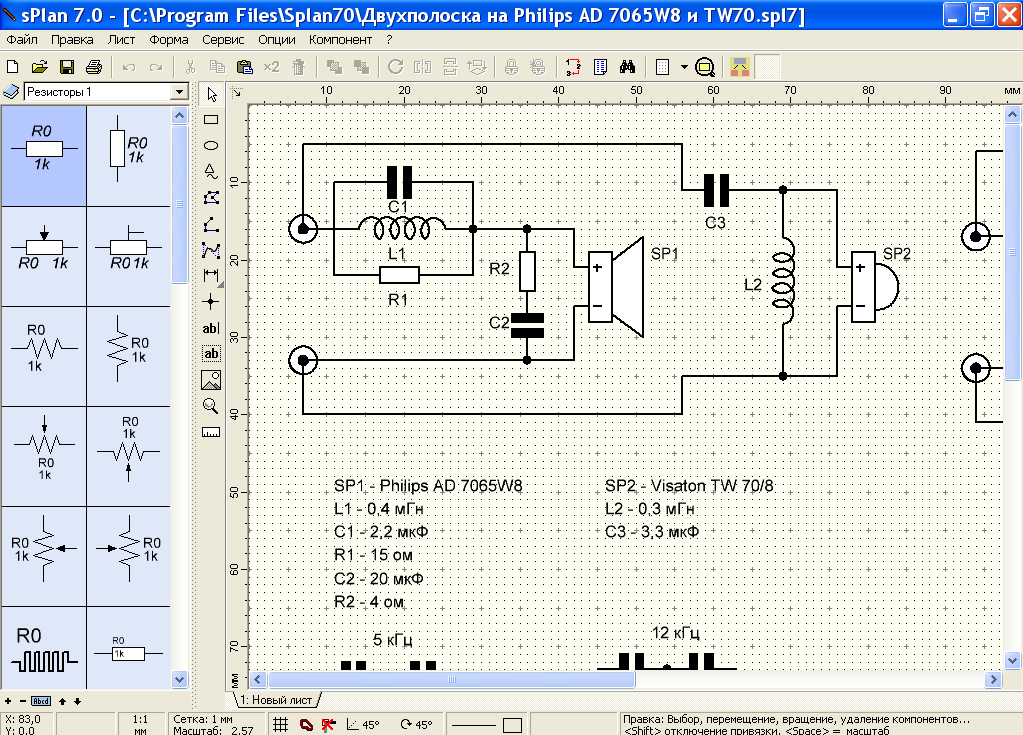The image size is (1023, 735).
Task: Select the zoom magnifier tool in the vertical toolbar
Action: pyautogui.click(x=211, y=406)
